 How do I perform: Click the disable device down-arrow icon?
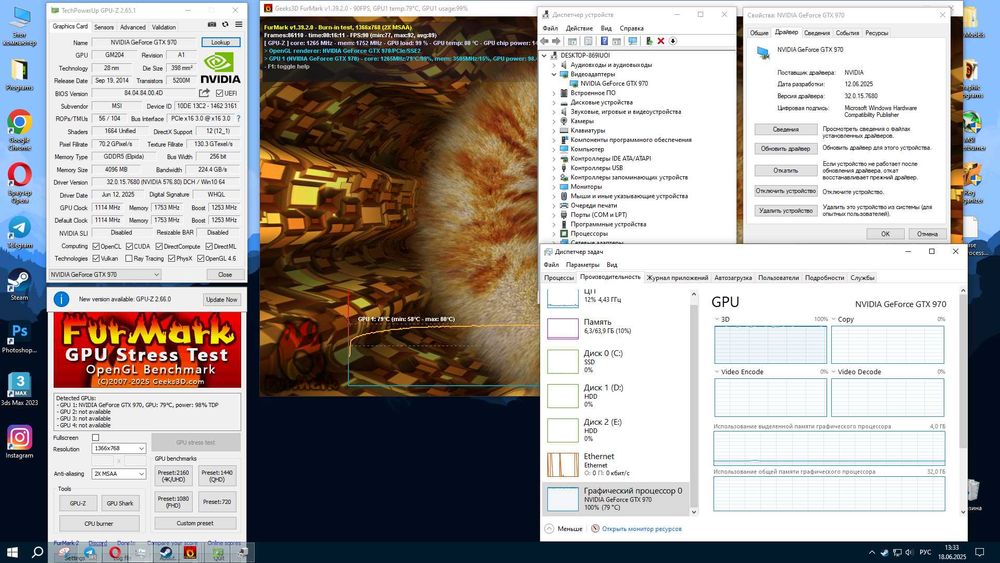click(x=673, y=41)
